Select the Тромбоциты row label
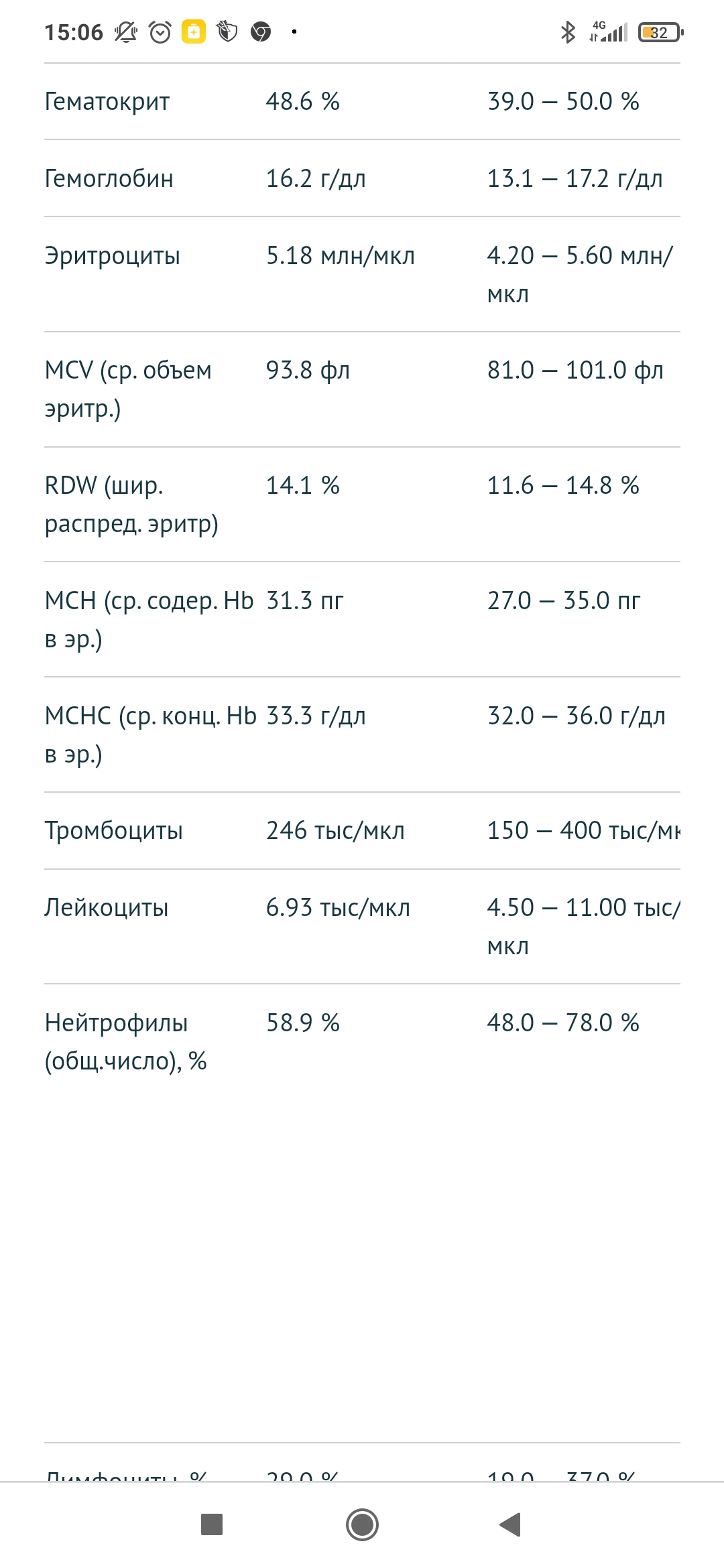The height and width of the screenshot is (1568, 724). [x=114, y=831]
